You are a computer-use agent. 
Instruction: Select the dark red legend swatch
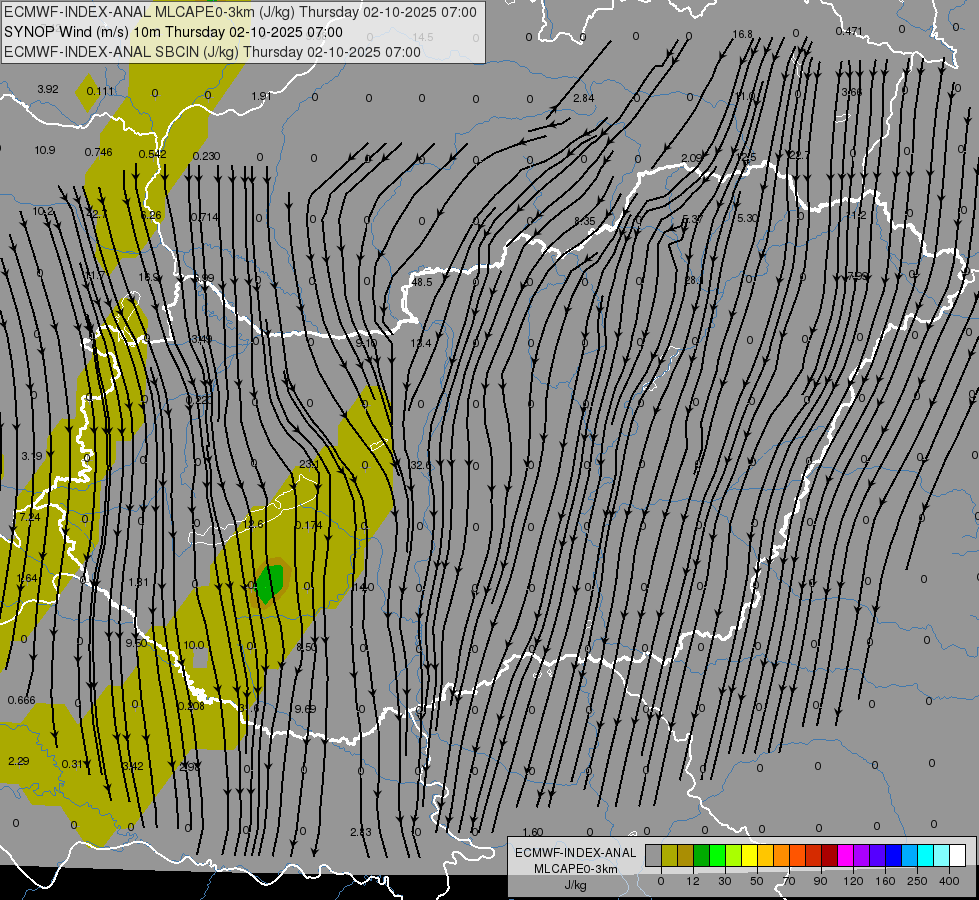[x=829, y=856]
